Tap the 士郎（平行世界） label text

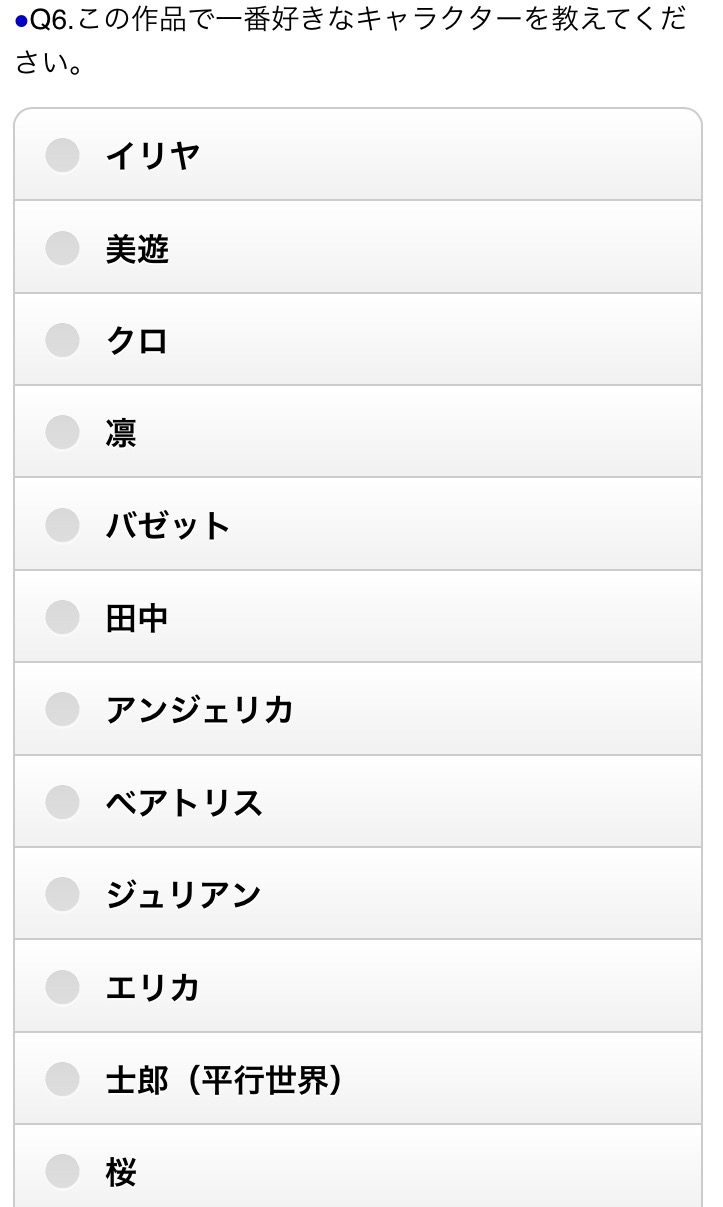[224, 1080]
